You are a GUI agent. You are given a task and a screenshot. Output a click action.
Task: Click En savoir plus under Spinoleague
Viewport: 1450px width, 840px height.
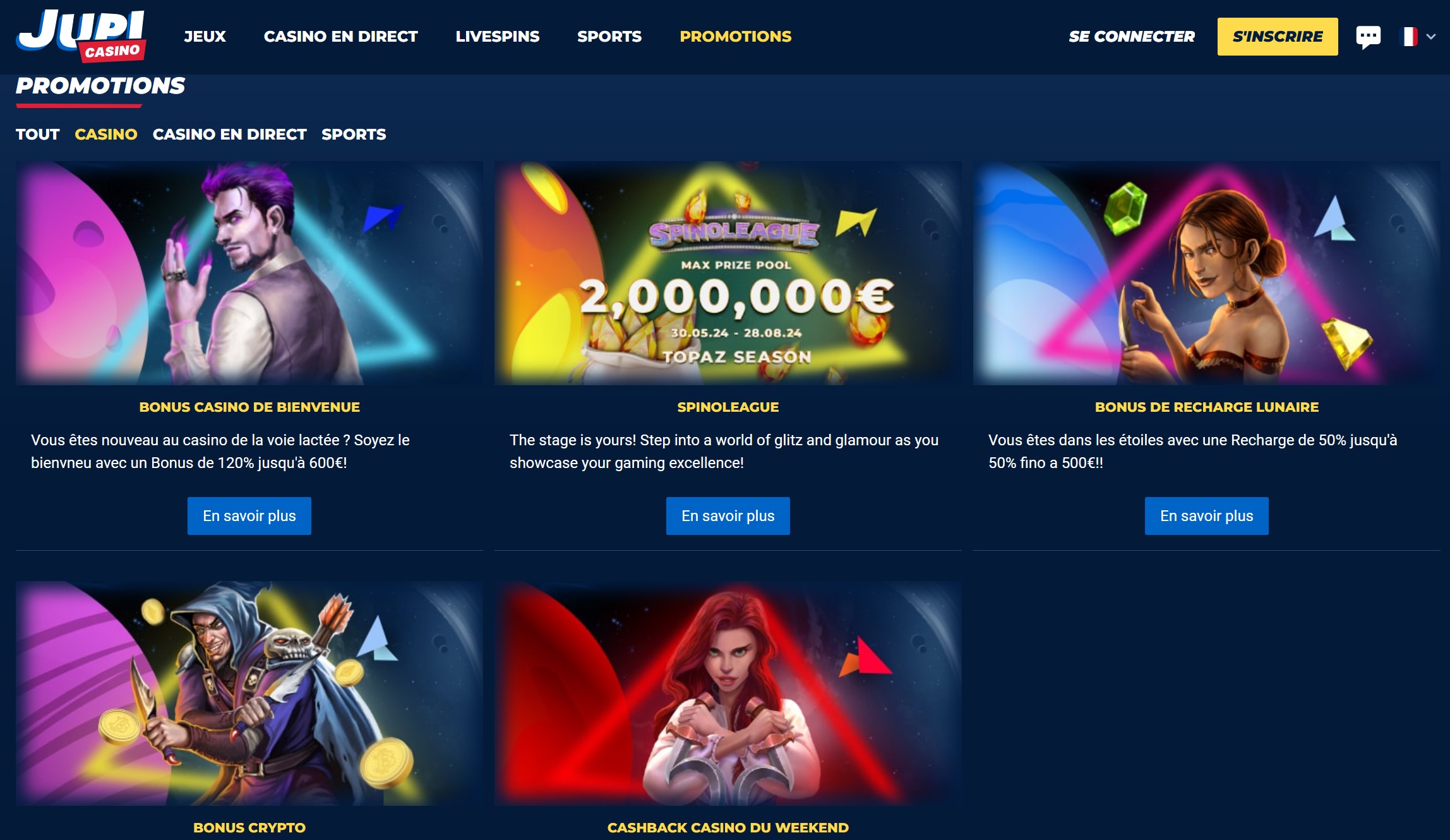coord(728,516)
